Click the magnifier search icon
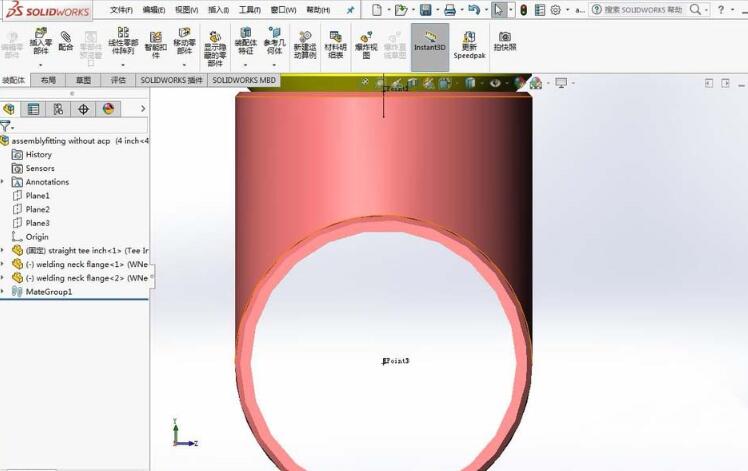Viewport: 748px width, 471px height. point(696,10)
